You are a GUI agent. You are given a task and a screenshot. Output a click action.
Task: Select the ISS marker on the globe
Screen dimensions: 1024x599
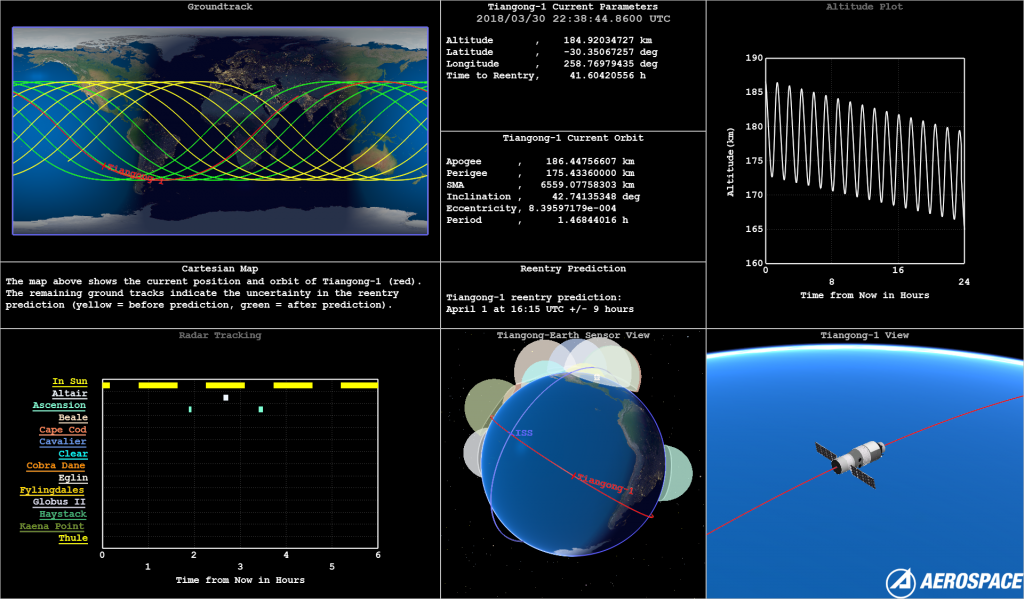523,433
